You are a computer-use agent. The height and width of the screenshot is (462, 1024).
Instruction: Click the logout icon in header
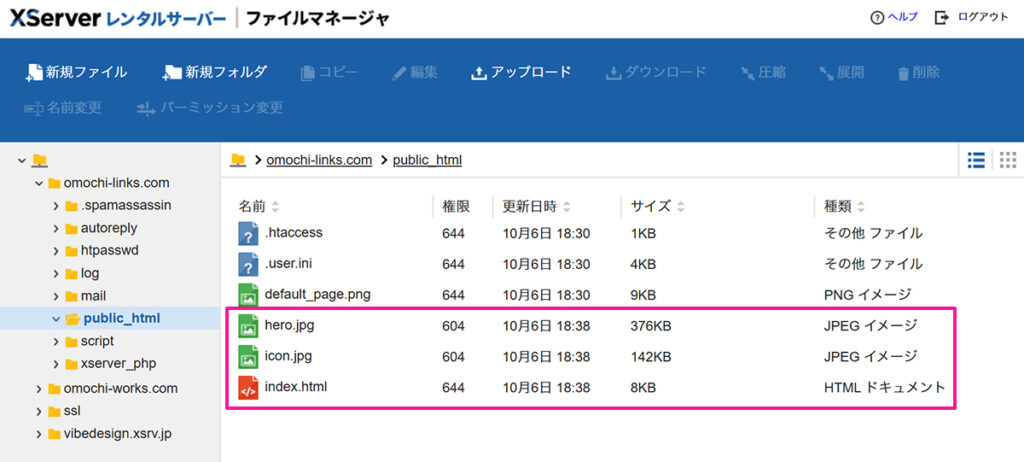point(941,17)
